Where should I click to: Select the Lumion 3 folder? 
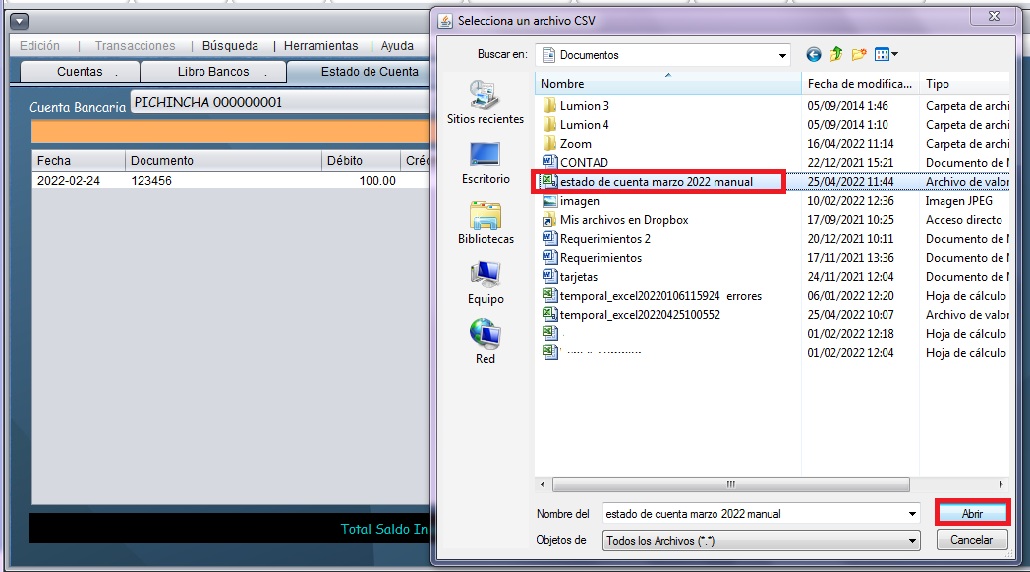coord(584,106)
